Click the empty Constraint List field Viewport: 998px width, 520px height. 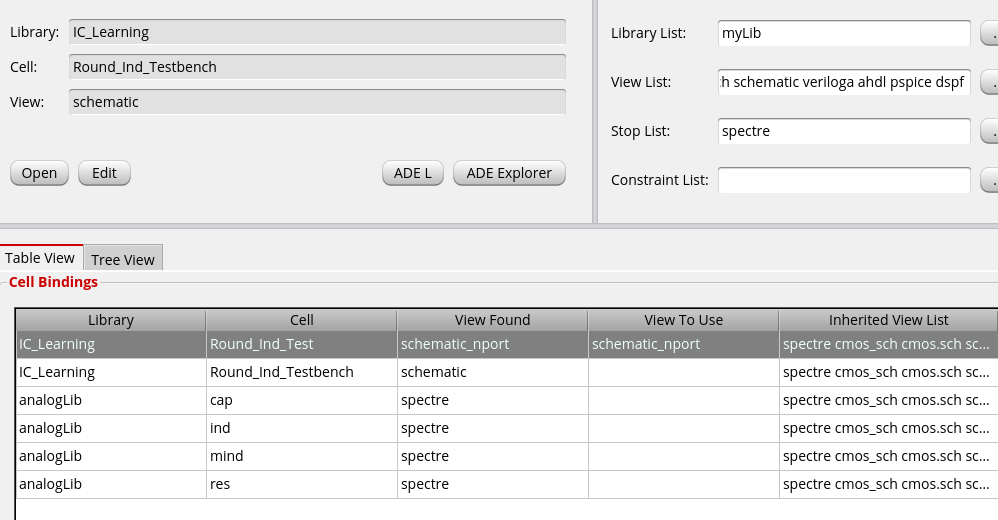coord(844,180)
